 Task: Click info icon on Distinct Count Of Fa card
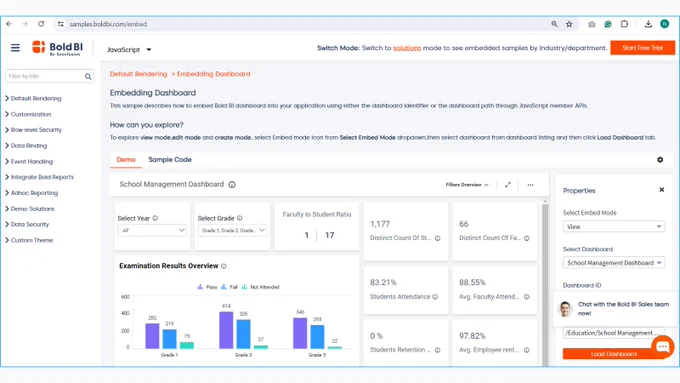click(526, 238)
